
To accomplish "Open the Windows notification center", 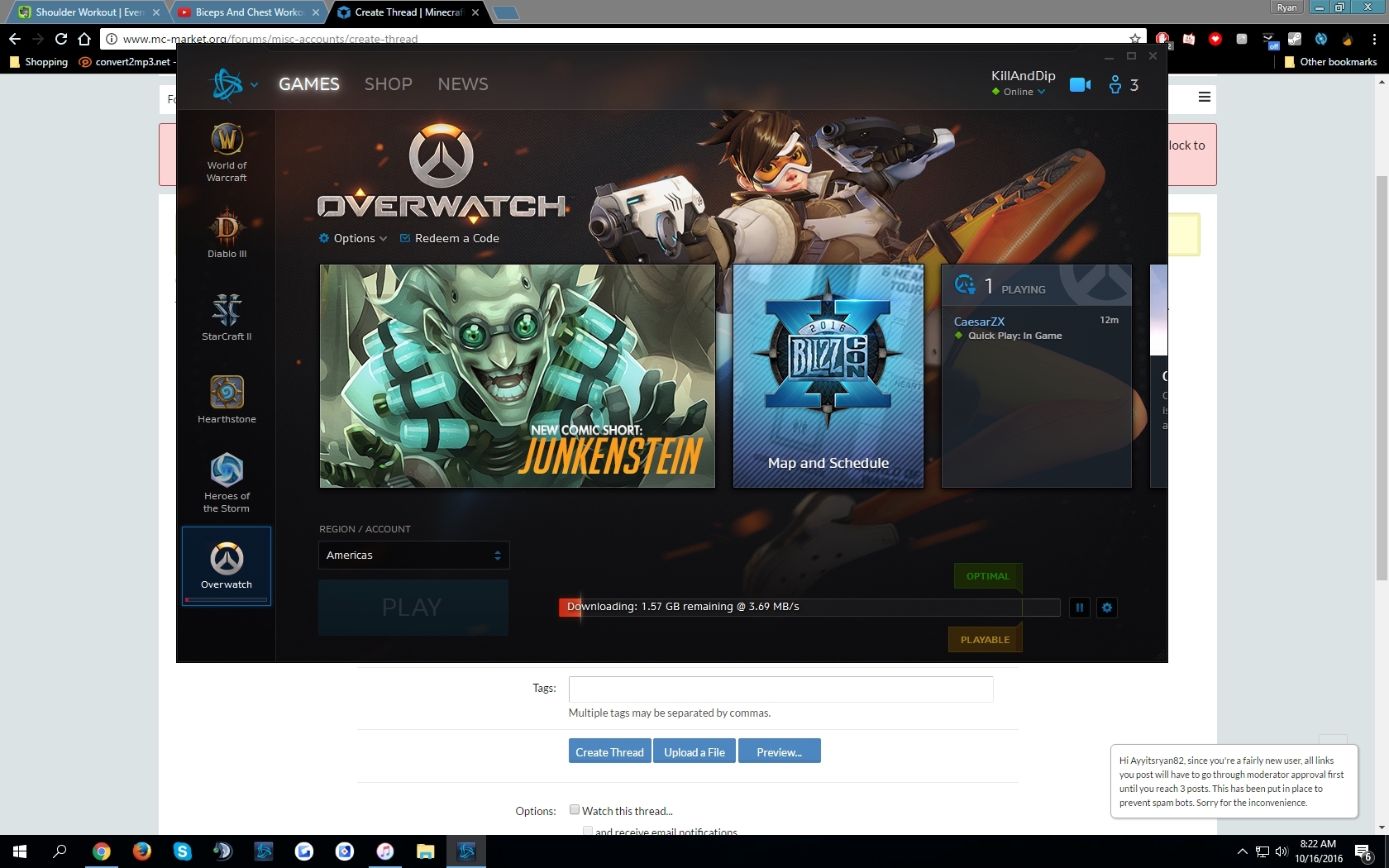I will (x=1364, y=851).
